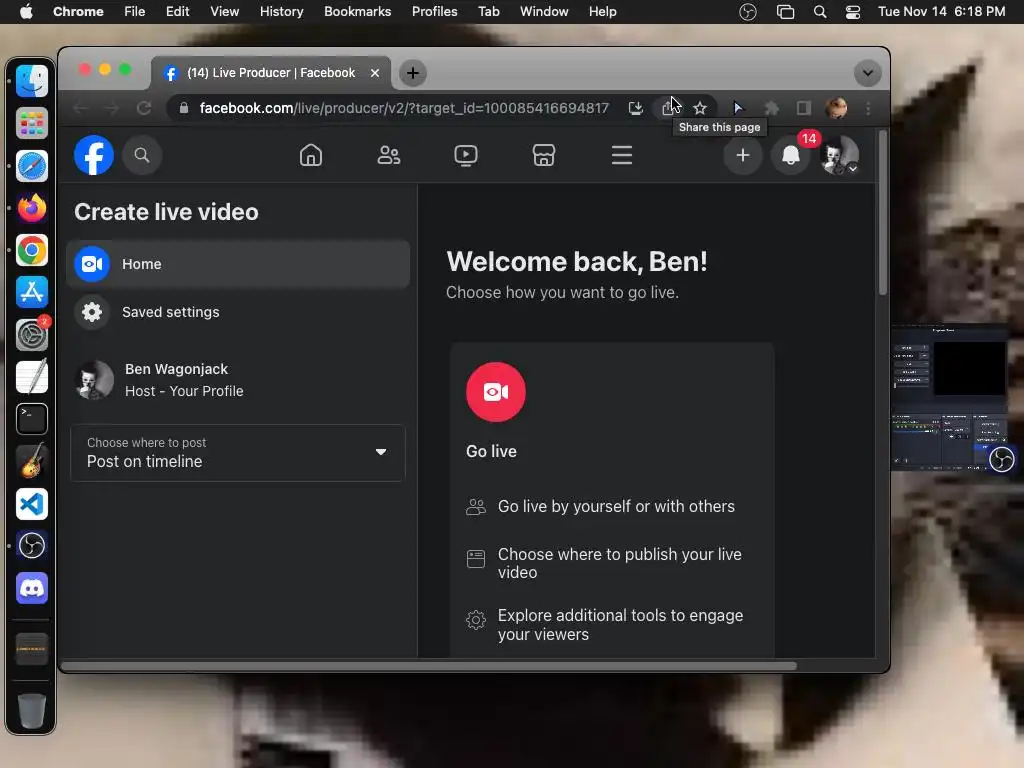The width and height of the screenshot is (1024, 768).
Task: Open OBS from the Dock
Action: point(31,546)
